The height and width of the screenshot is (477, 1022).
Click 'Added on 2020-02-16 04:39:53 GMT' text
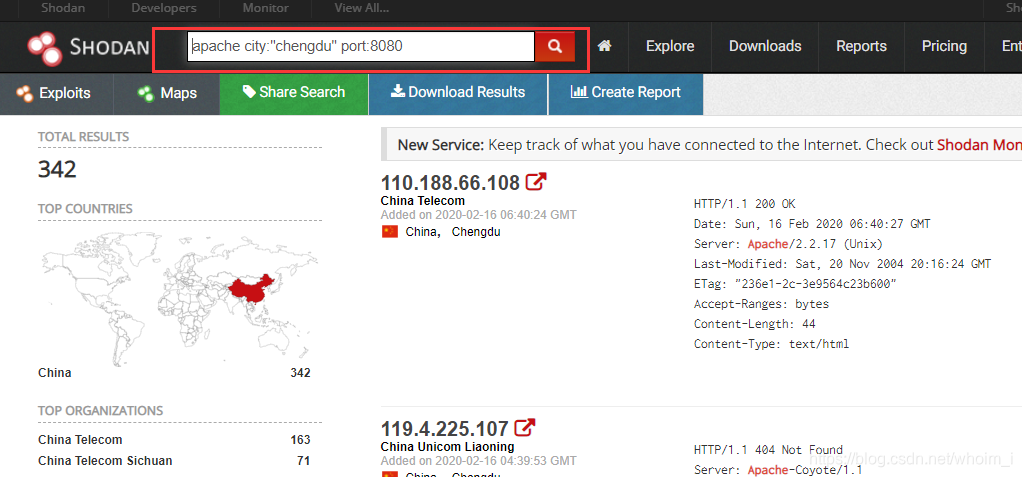(478, 461)
